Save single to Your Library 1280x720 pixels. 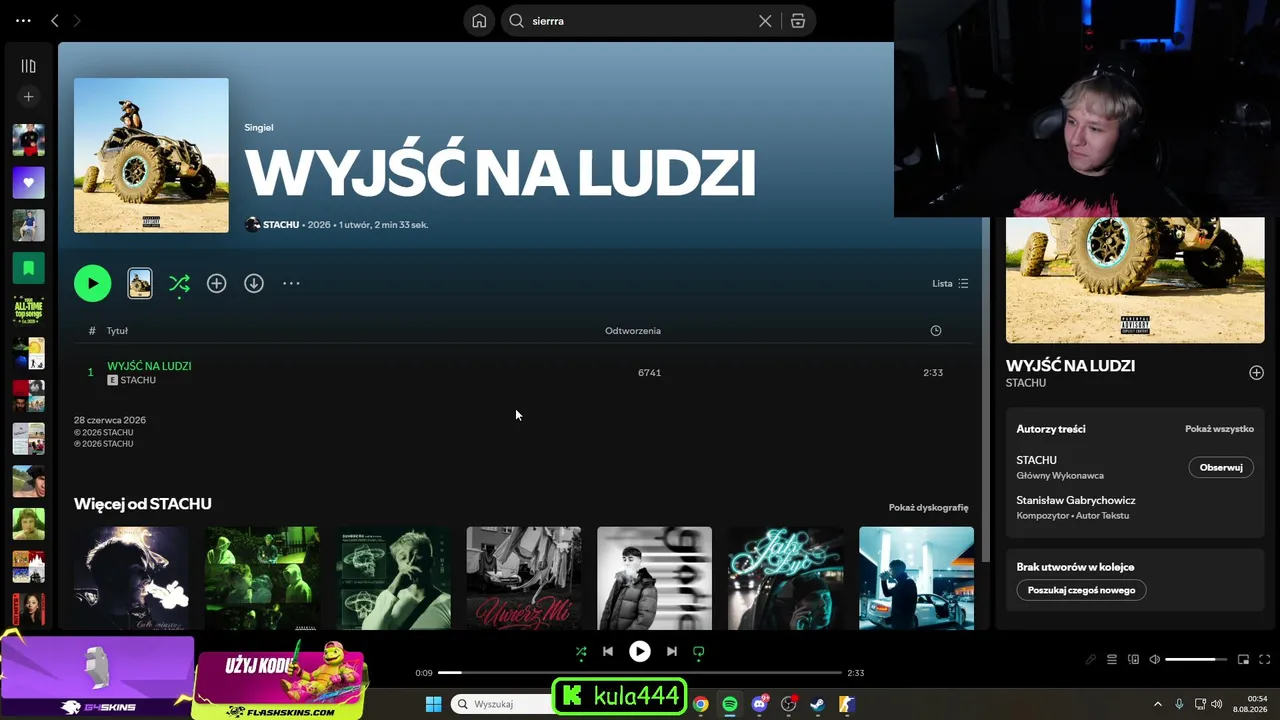(x=217, y=284)
